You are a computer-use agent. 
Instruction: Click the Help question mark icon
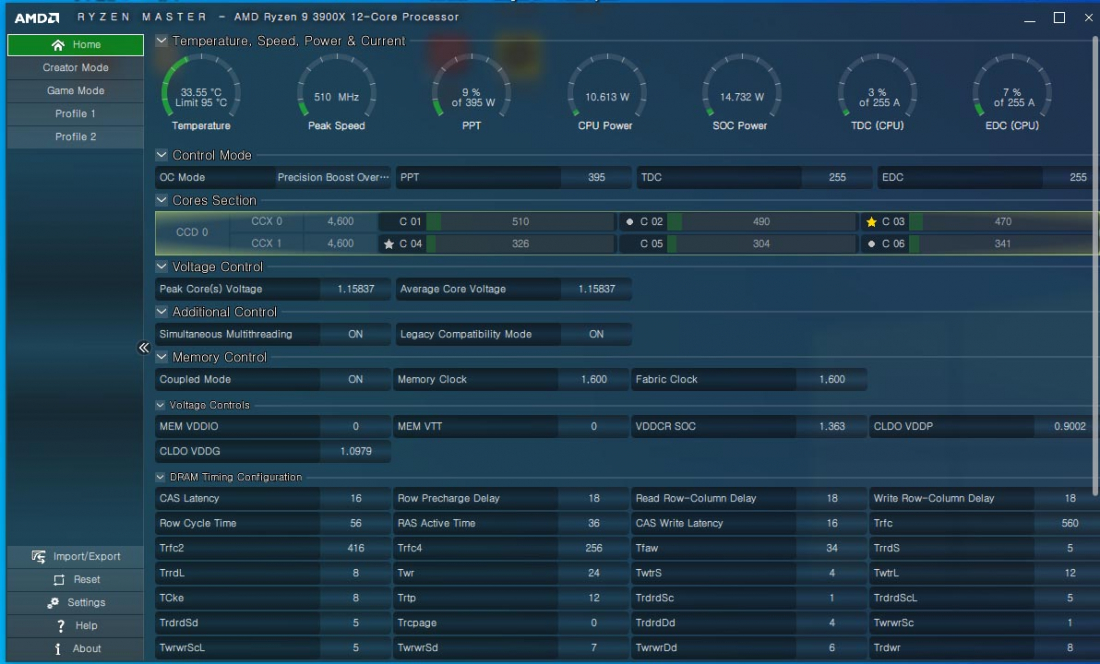point(61,626)
